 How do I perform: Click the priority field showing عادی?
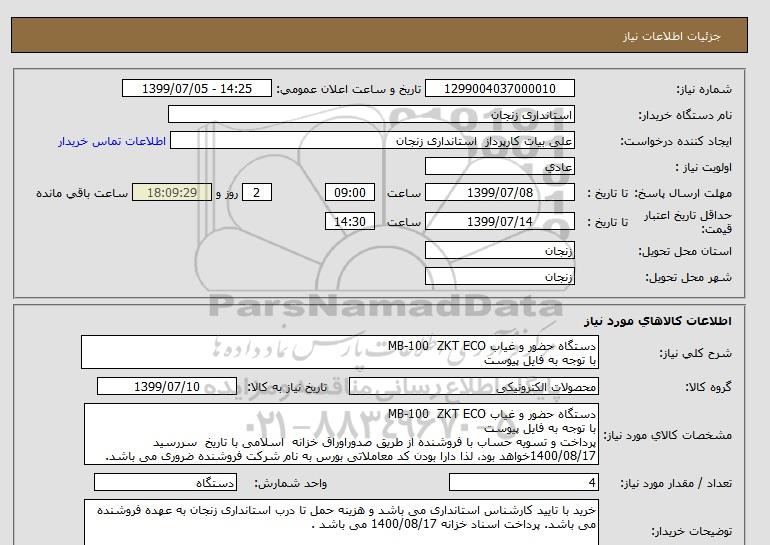click(499, 166)
